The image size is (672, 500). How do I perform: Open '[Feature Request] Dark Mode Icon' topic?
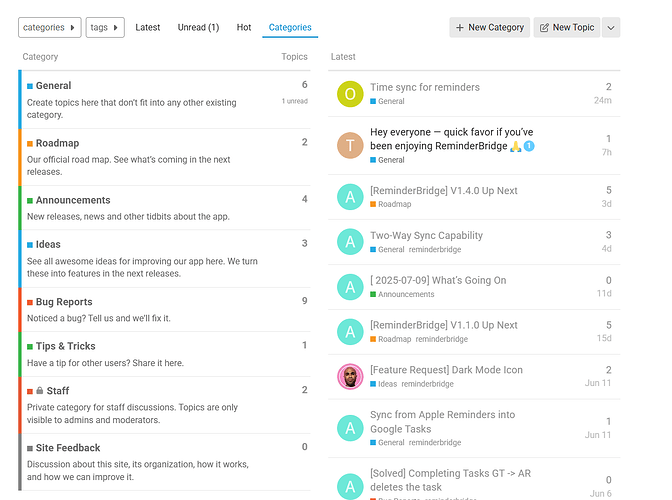point(446,370)
